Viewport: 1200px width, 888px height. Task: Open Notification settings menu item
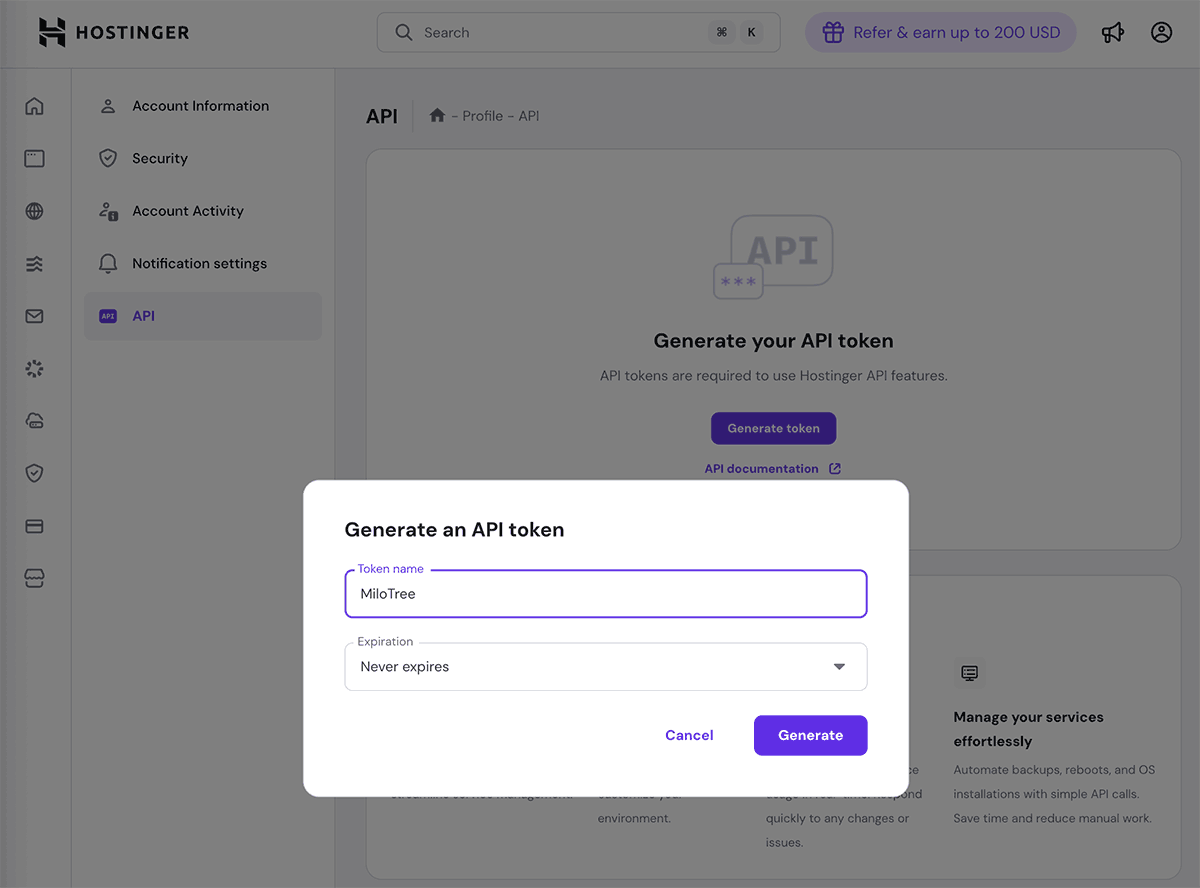[199, 264]
